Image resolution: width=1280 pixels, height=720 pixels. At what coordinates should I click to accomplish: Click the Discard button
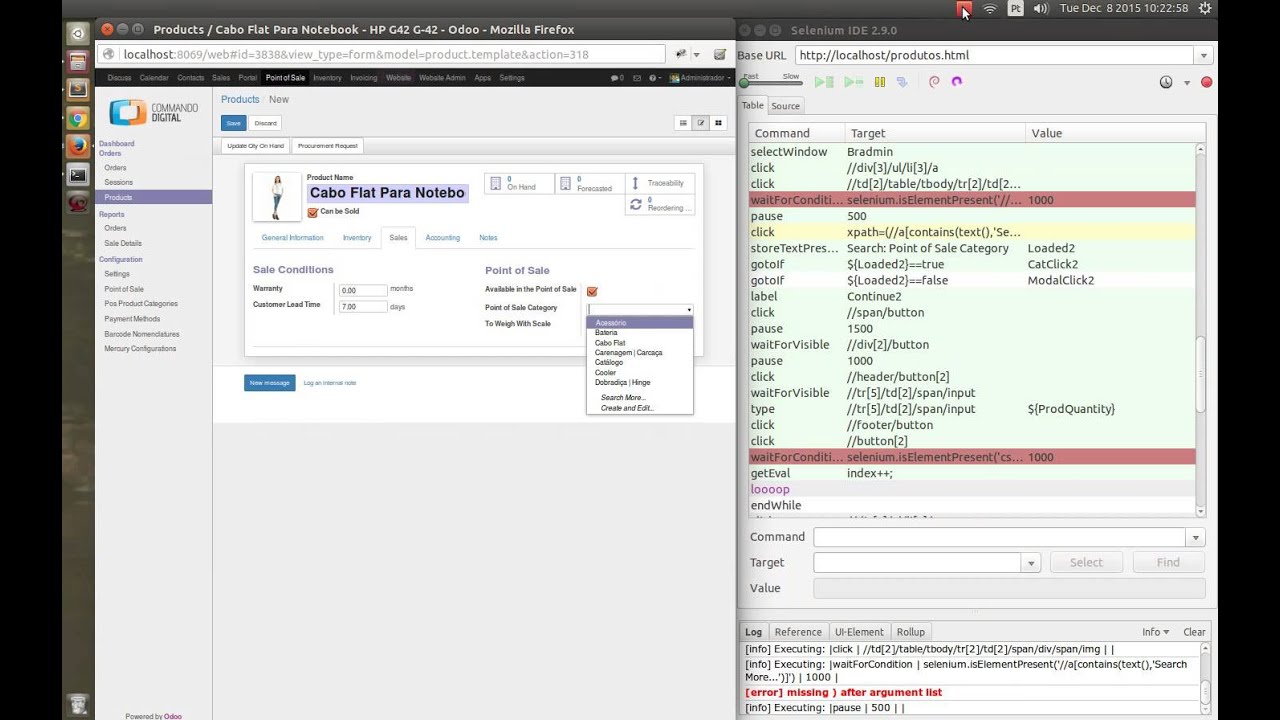pos(265,123)
